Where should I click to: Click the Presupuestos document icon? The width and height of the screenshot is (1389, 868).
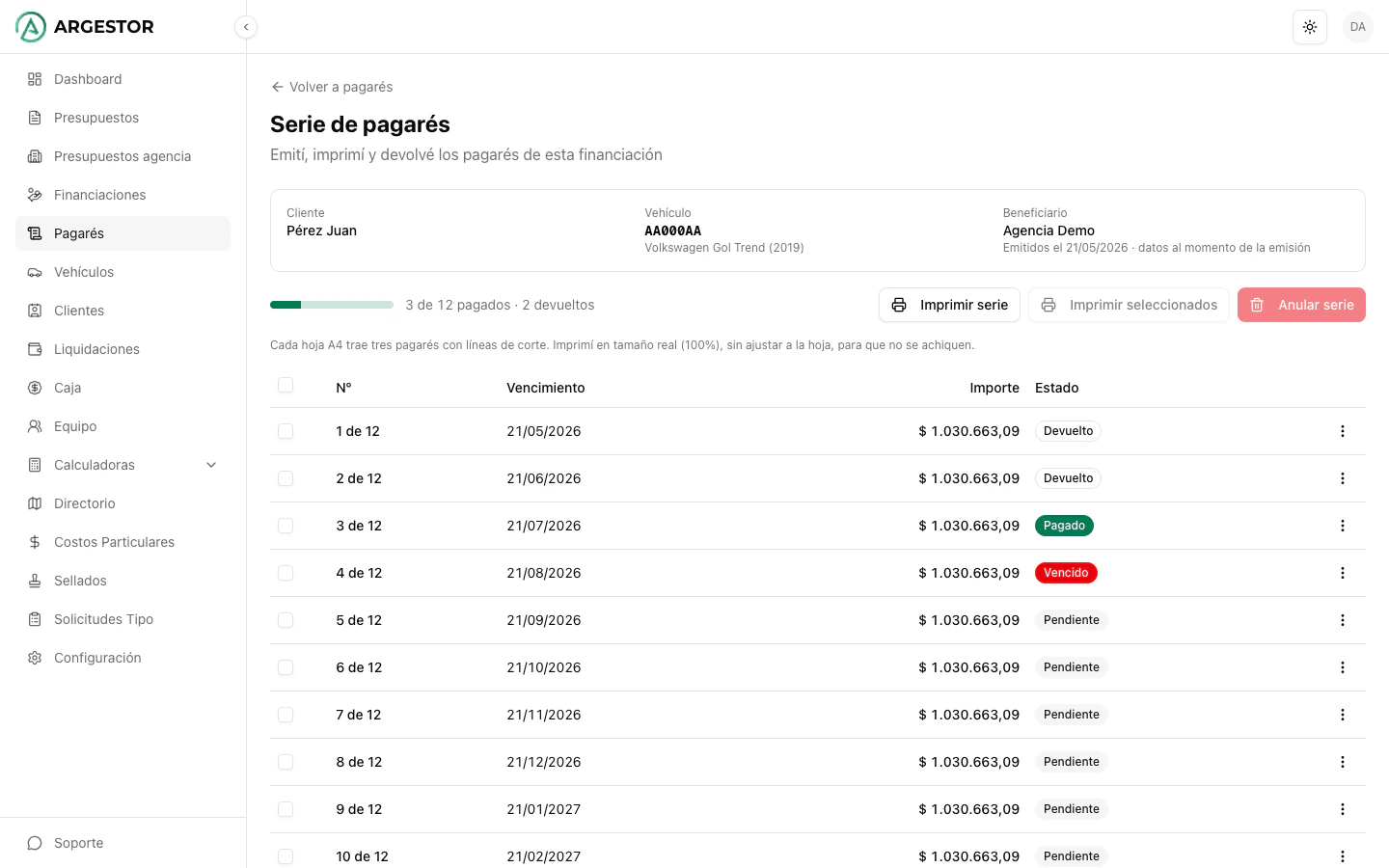point(35,118)
